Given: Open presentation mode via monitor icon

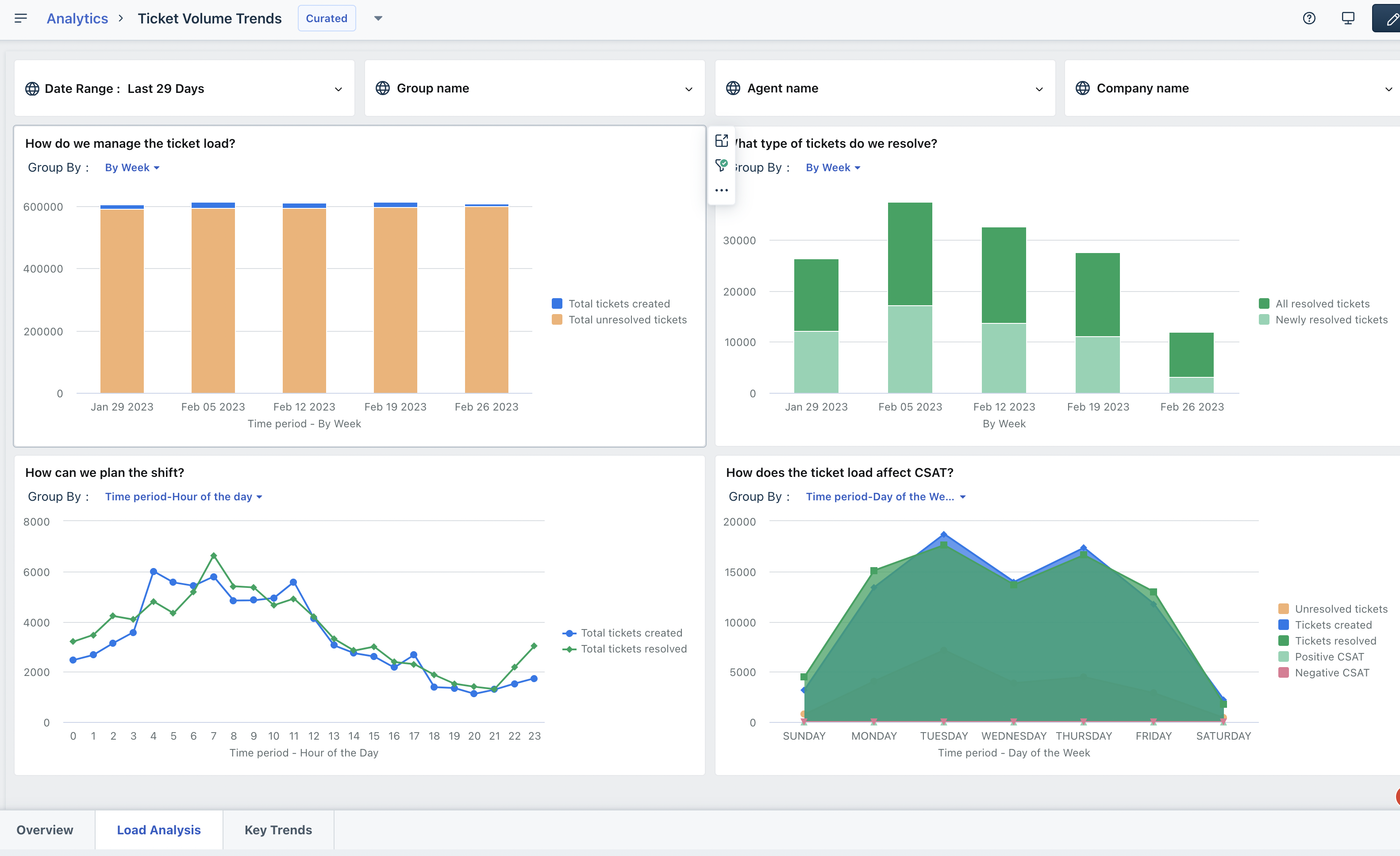Looking at the screenshot, I should [1347, 18].
